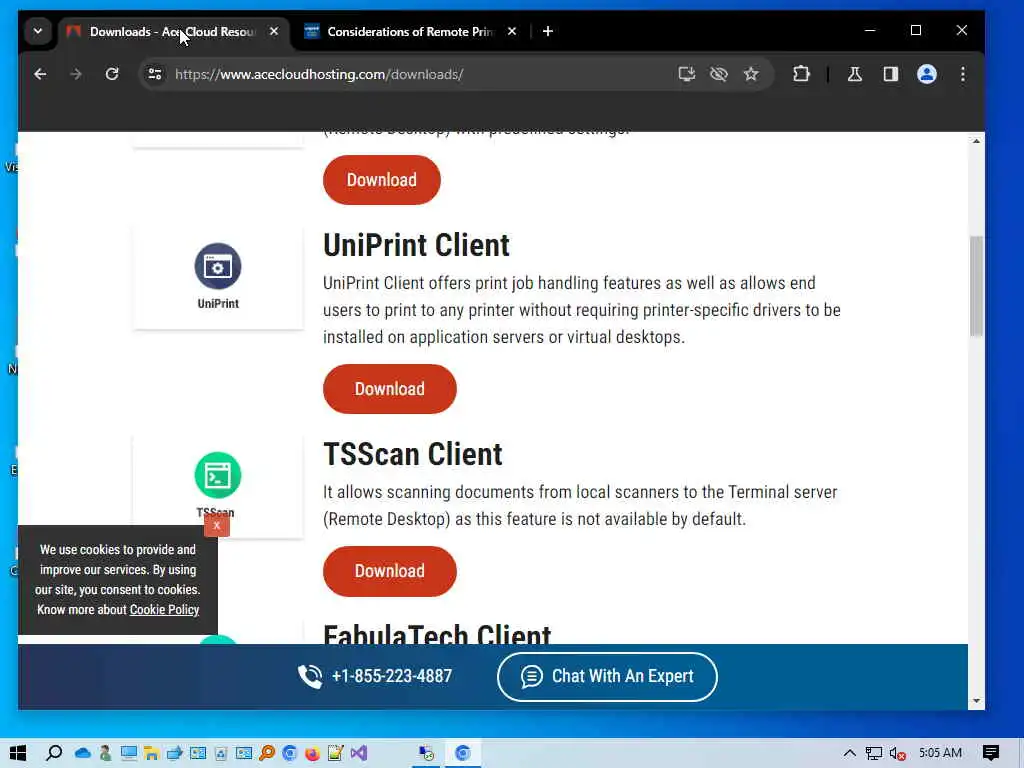Viewport: 1024px width, 768px height.
Task: Call the +1-855-223-4887 phone link
Action: pos(375,676)
